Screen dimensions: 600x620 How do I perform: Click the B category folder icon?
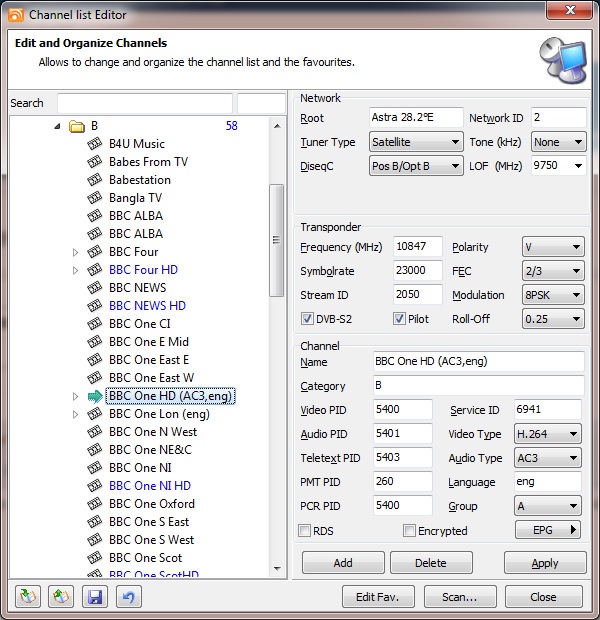[x=77, y=126]
